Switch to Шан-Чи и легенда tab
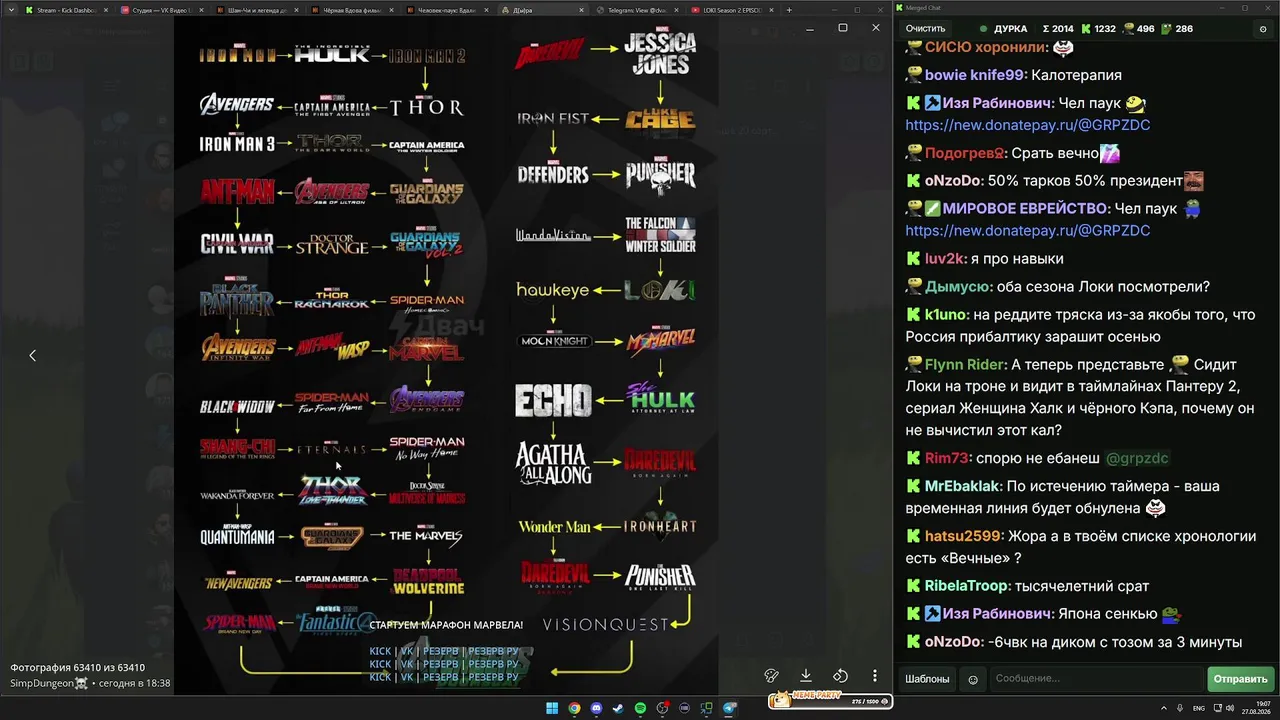 255,10
